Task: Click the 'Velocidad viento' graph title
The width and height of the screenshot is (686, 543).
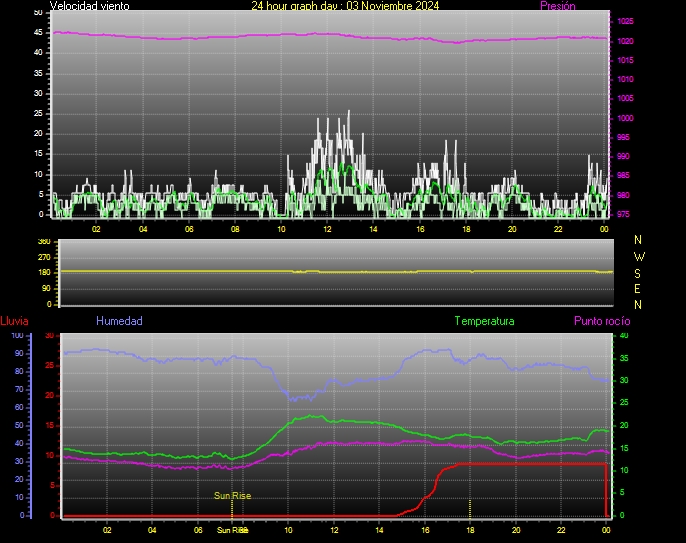Action: click(90, 6)
